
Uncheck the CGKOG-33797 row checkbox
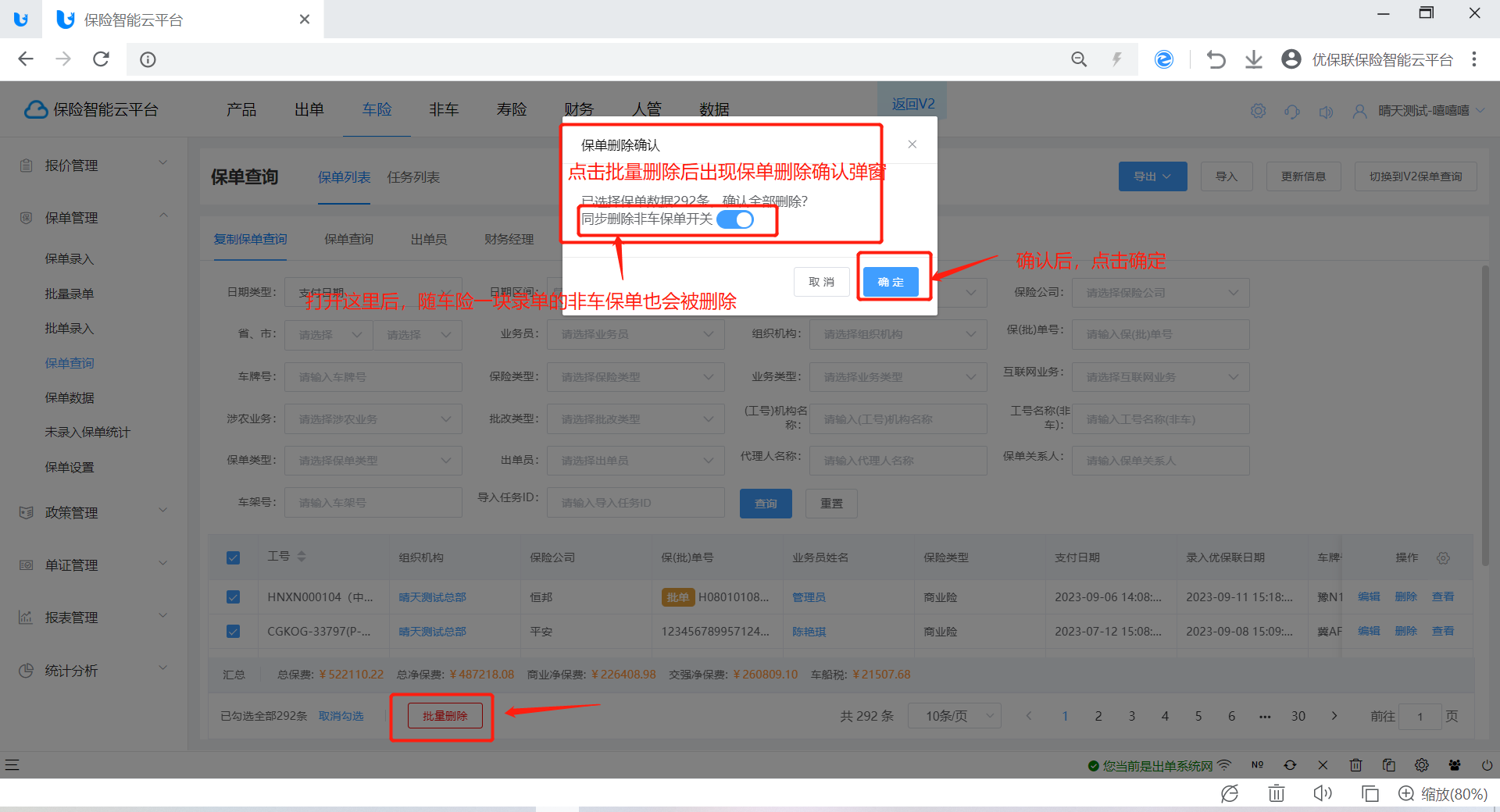point(233,631)
